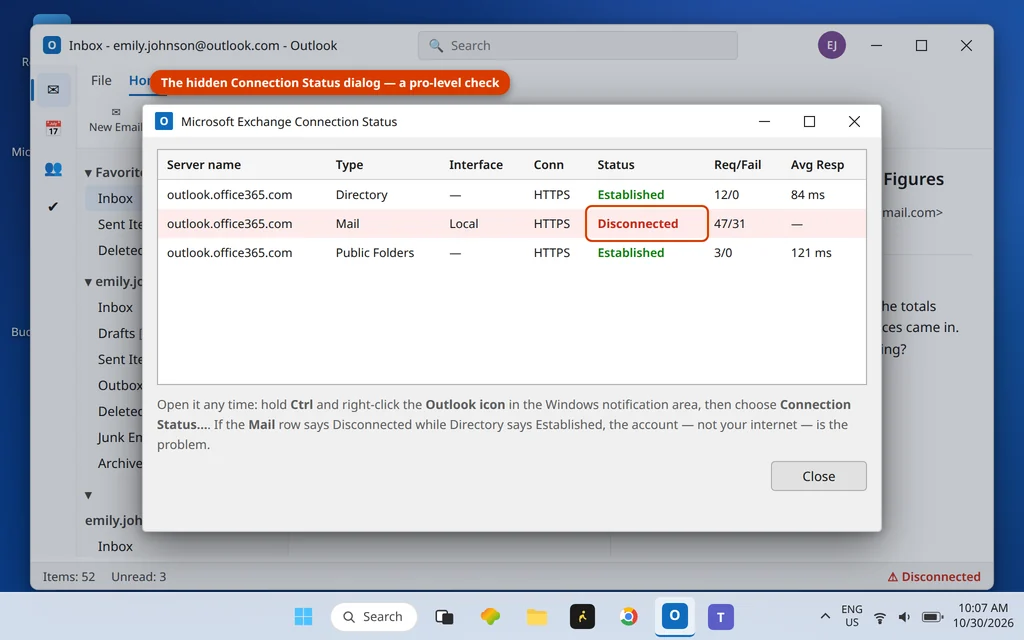
Task: Click the Interface column header
Action: (475, 165)
